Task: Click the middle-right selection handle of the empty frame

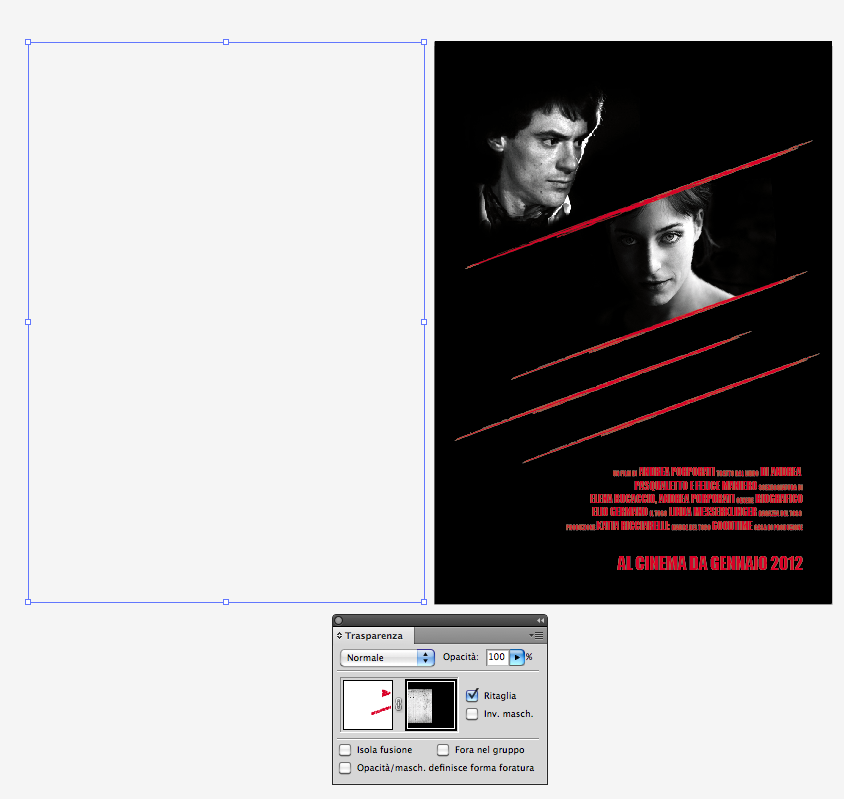Action: [424, 322]
